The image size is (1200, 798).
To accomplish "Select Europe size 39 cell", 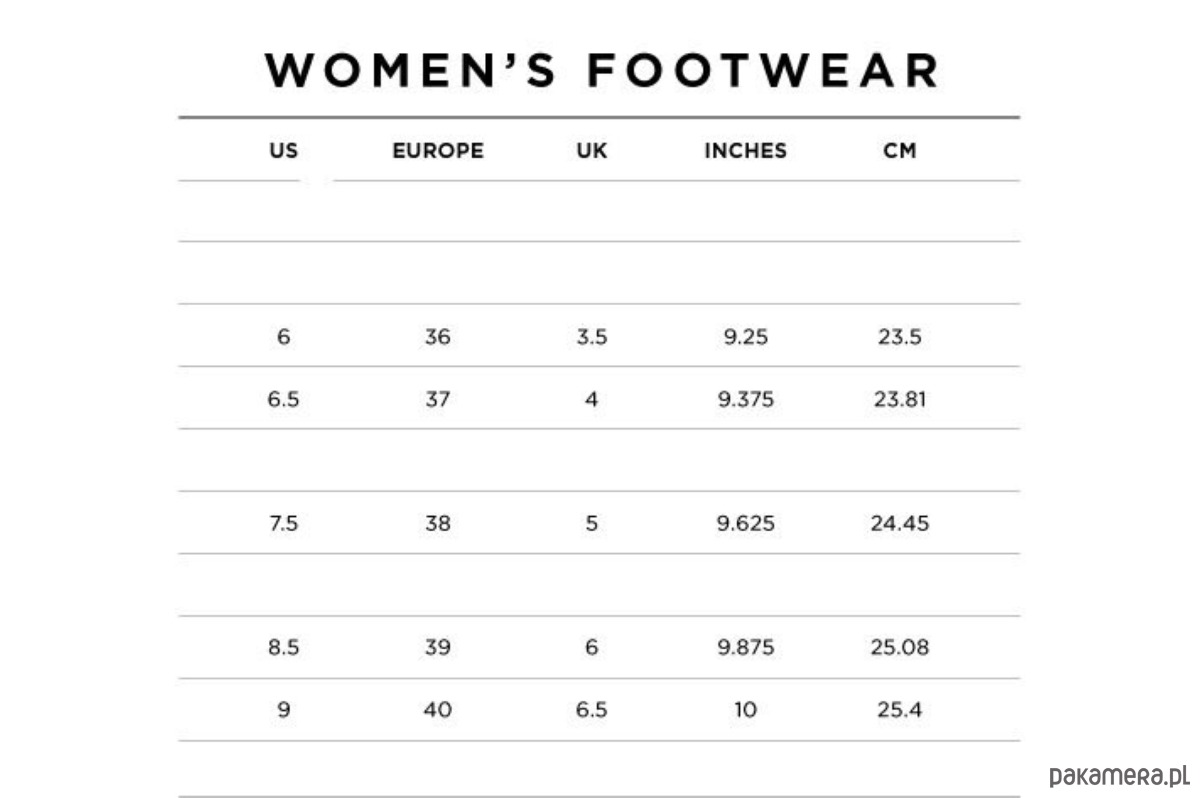I will (438, 647).
